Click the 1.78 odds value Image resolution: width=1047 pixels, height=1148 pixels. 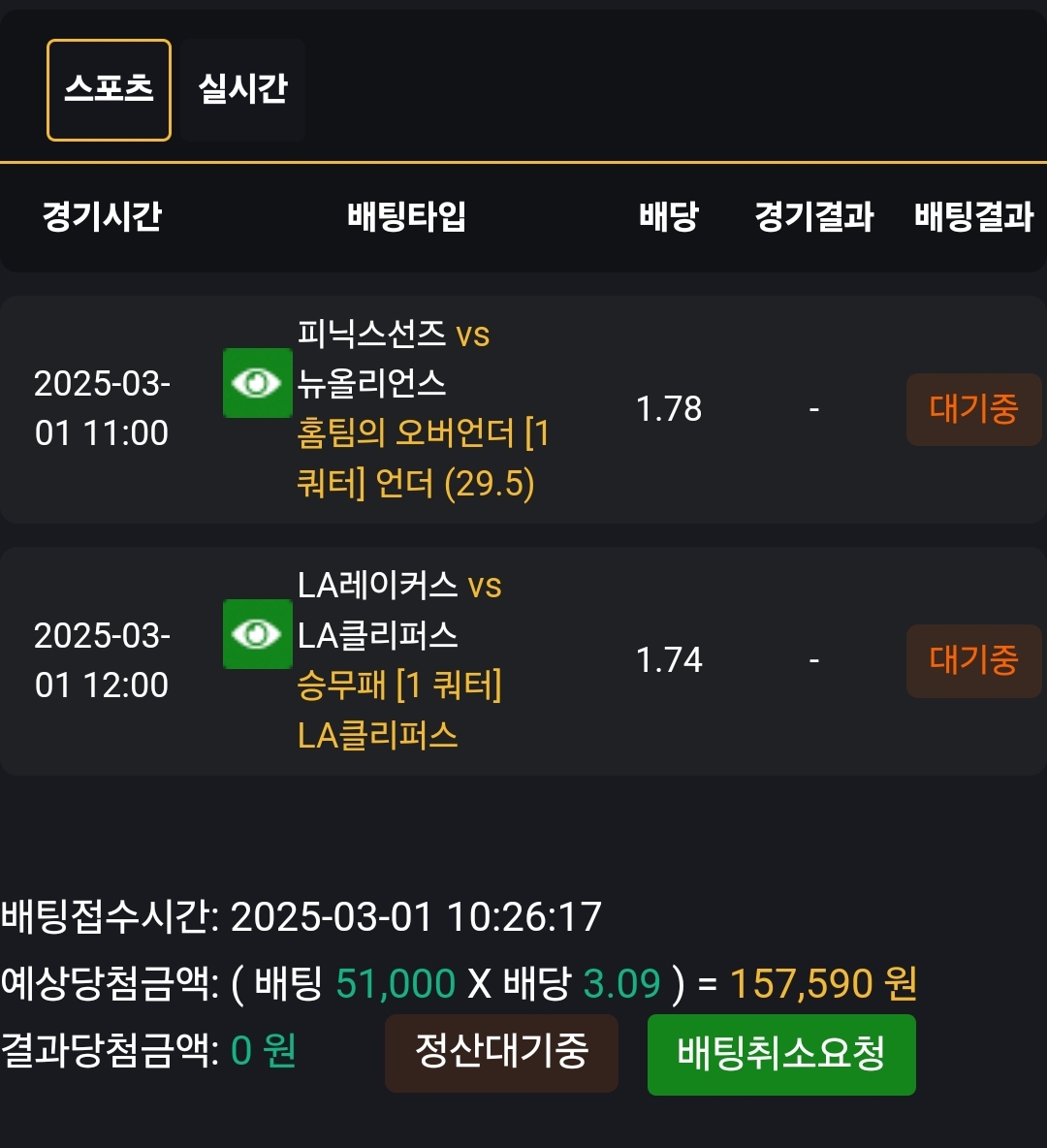[x=669, y=409]
